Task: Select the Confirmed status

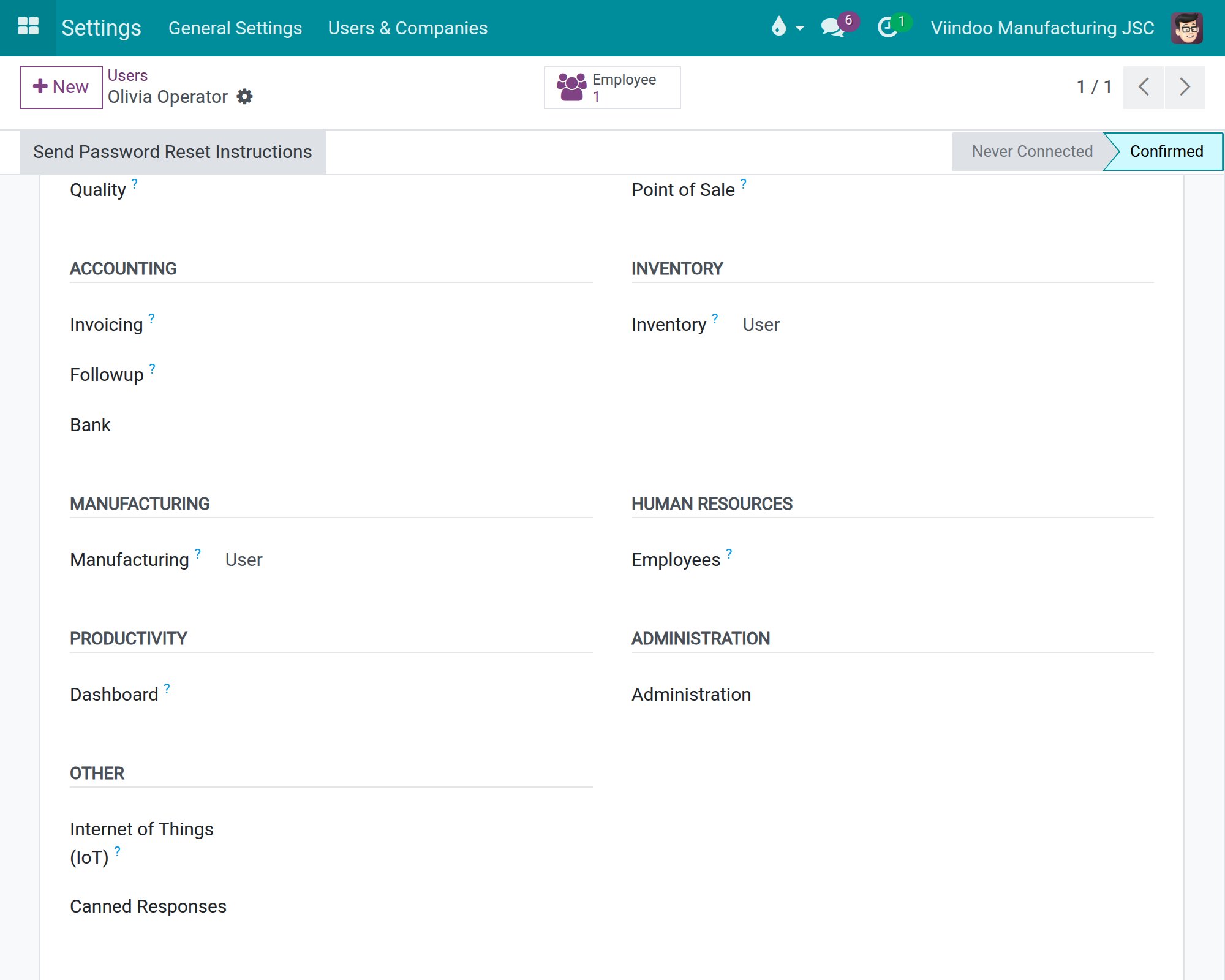Action: [x=1166, y=151]
